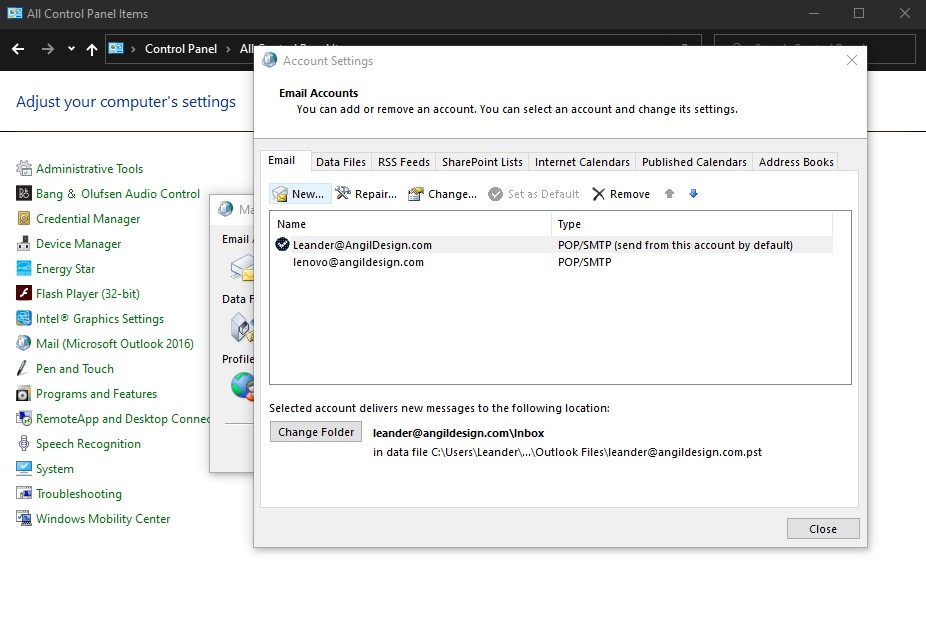Click the Device Manager icon

click(x=24, y=243)
